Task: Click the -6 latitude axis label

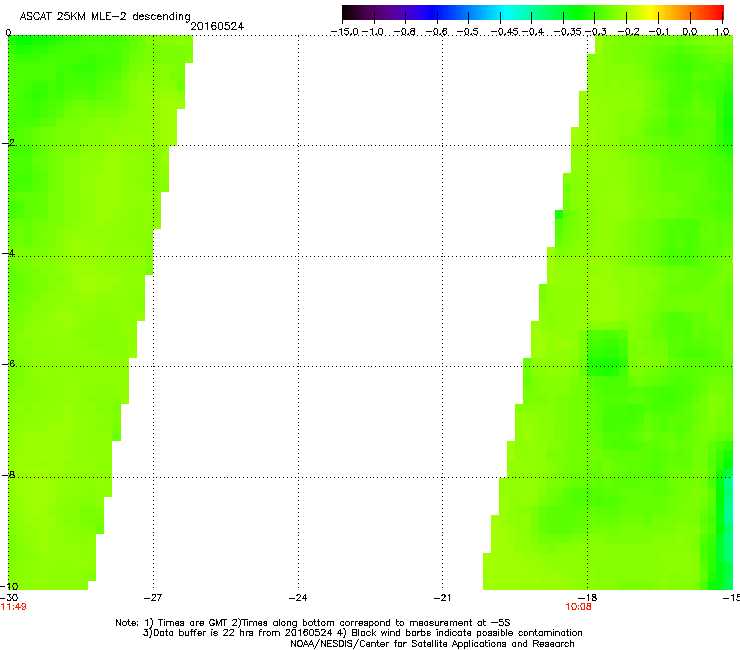Action: [x=8, y=364]
